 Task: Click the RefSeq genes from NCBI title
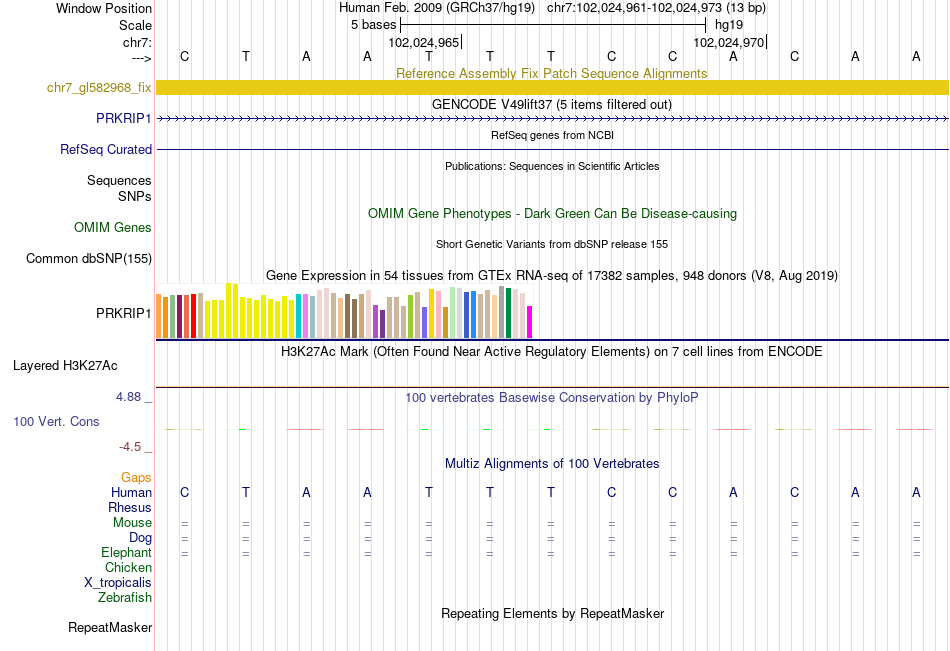click(552, 135)
